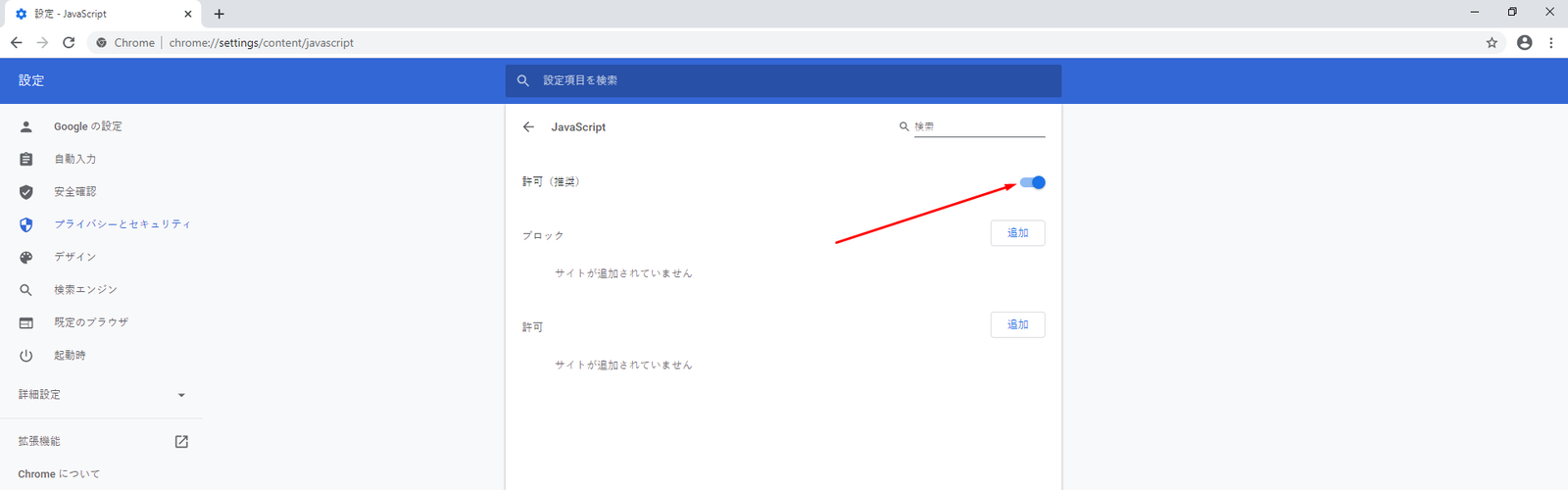Screen dimensions: 1568x490
Task: Open Google の設定 in sidebar
Action: click(87, 126)
